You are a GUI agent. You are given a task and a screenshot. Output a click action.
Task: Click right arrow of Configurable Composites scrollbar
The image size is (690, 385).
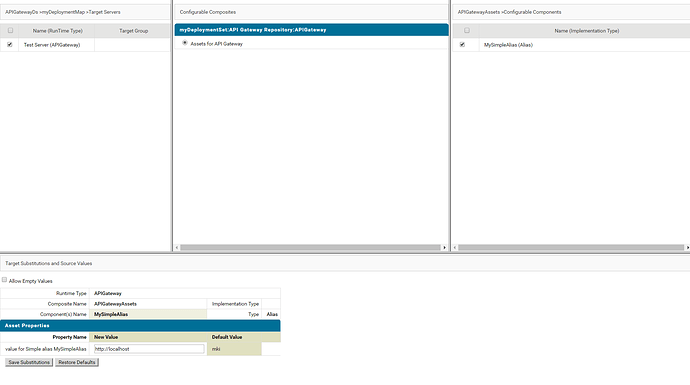[444, 248]
